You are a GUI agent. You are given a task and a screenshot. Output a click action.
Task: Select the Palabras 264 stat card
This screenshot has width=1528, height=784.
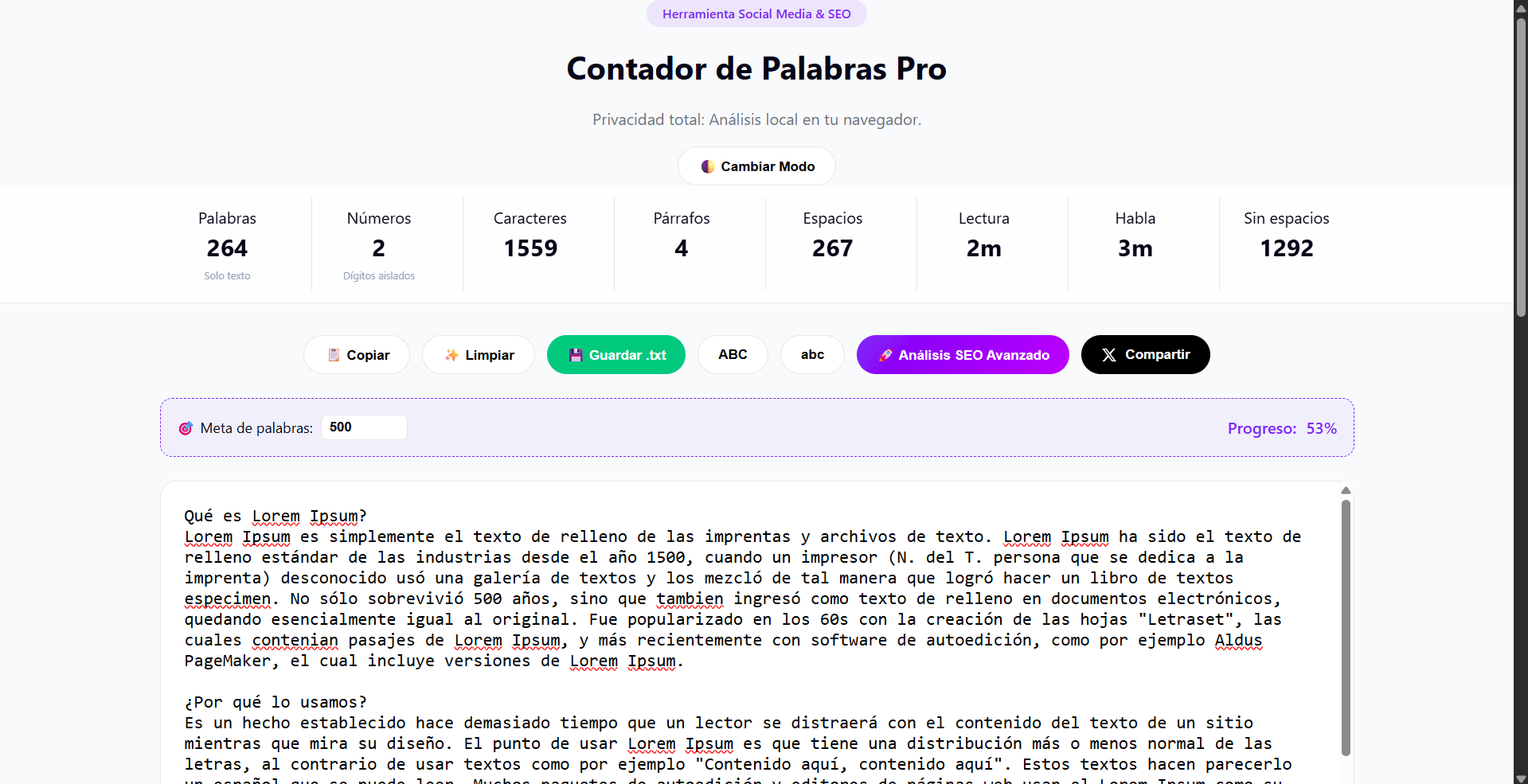tap(227, 244)
